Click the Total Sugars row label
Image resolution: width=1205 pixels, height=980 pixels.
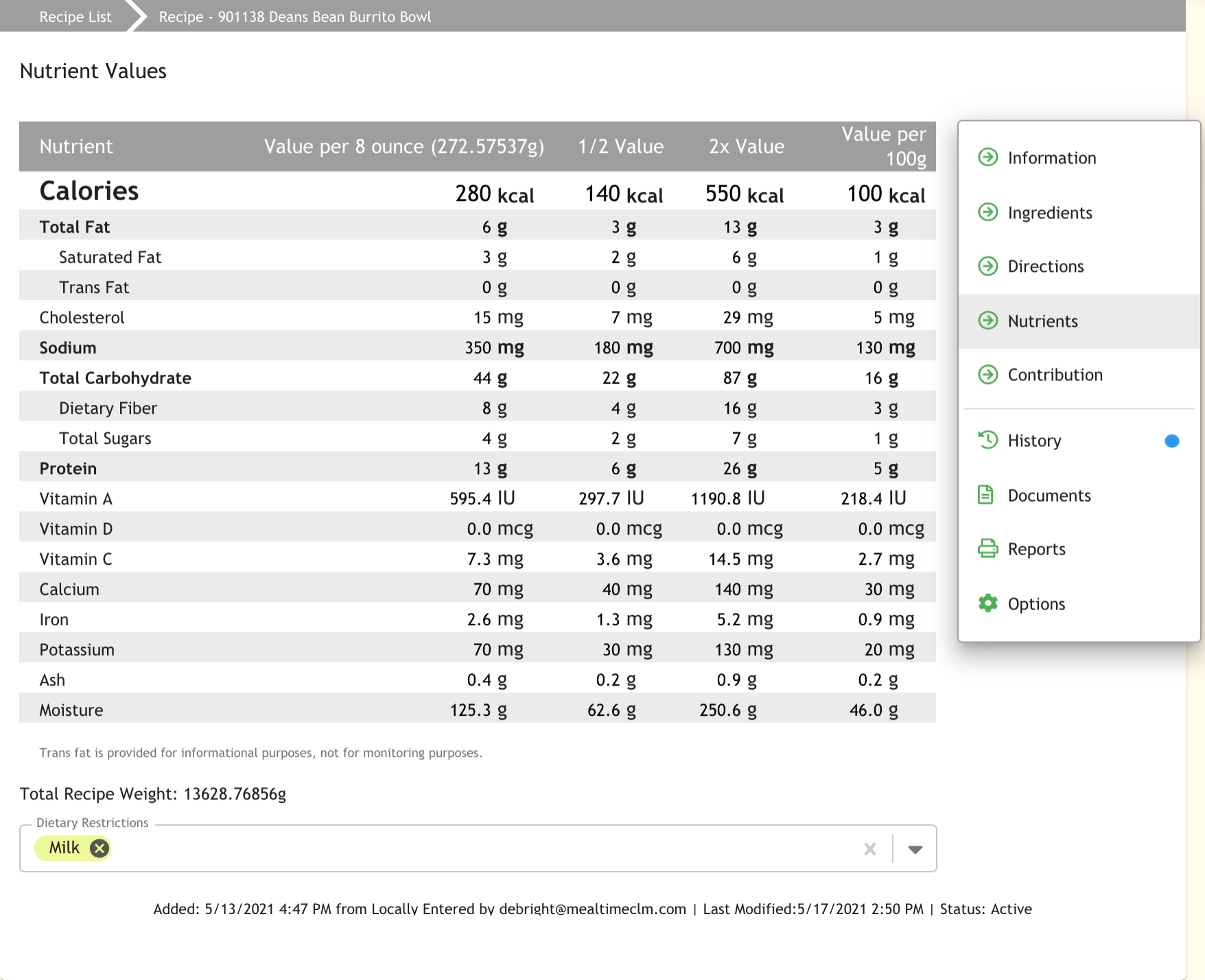pyautogui.click(x=105, y=439)
